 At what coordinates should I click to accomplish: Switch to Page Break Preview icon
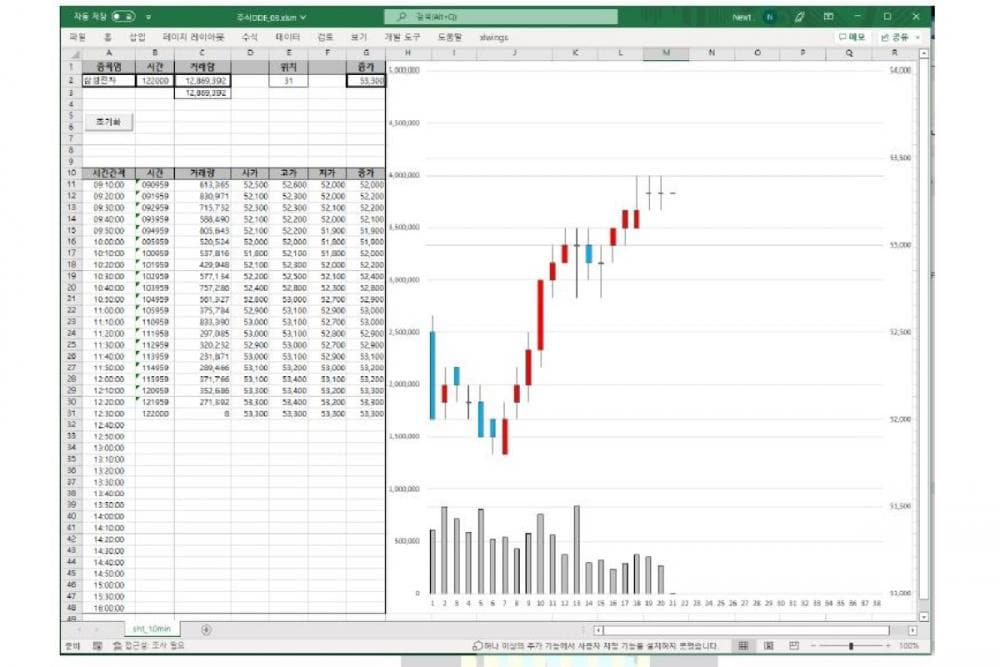point(794,646)
